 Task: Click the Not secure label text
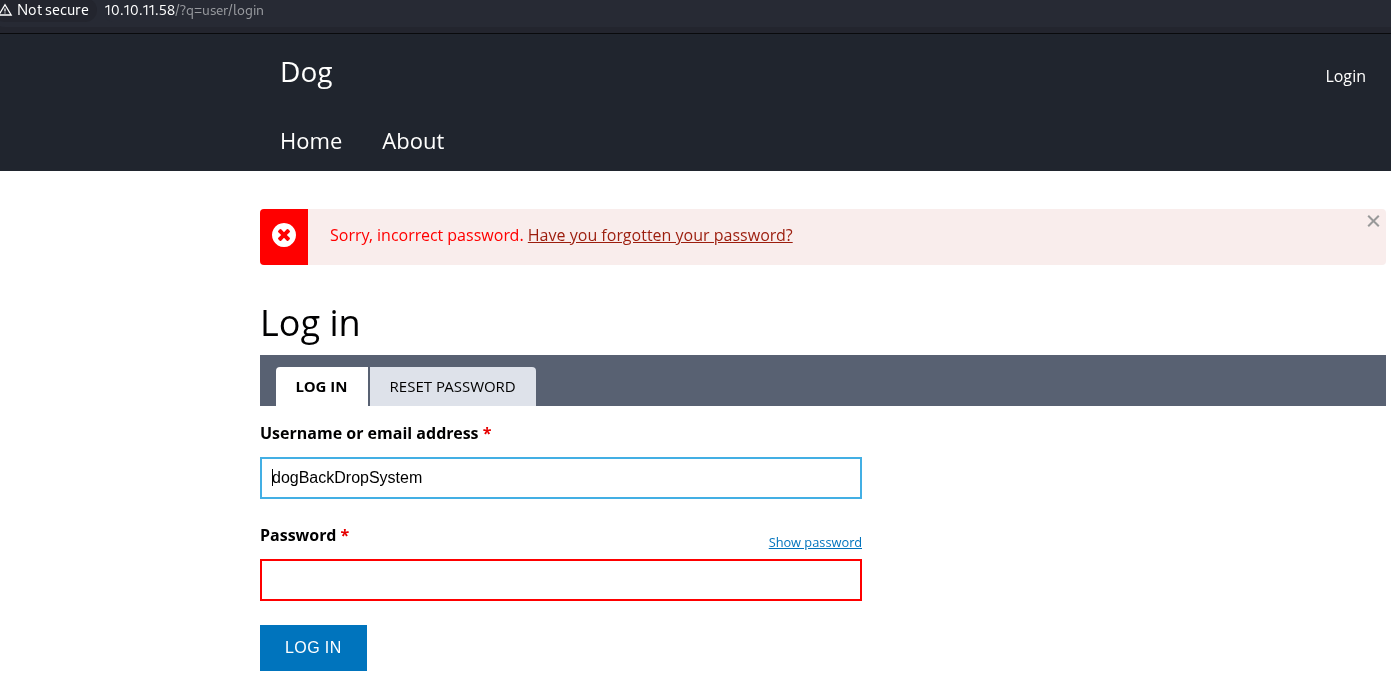coord(53,10)
